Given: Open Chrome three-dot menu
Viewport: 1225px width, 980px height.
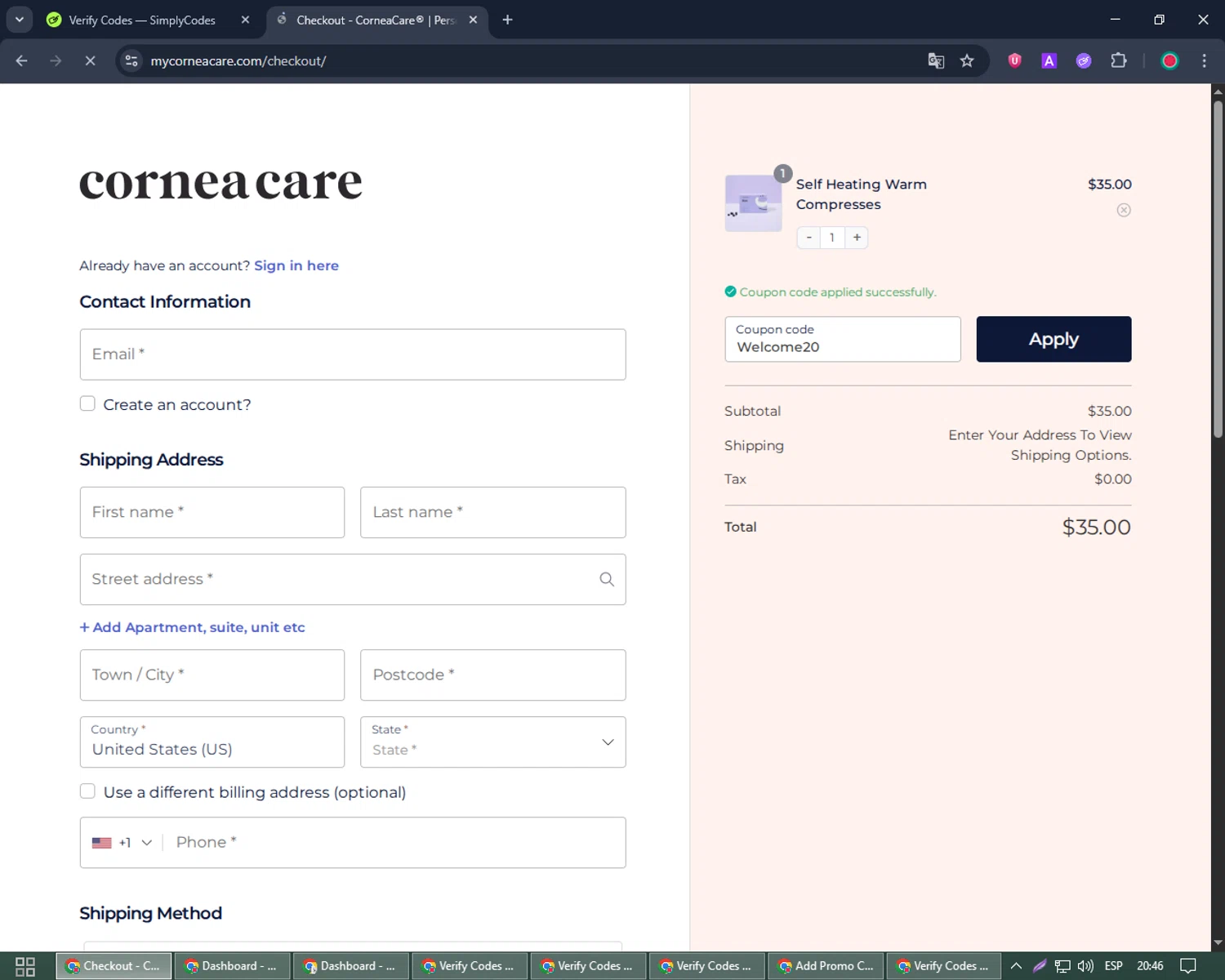Looking at the screenshot, I should tap(1204, 60).
